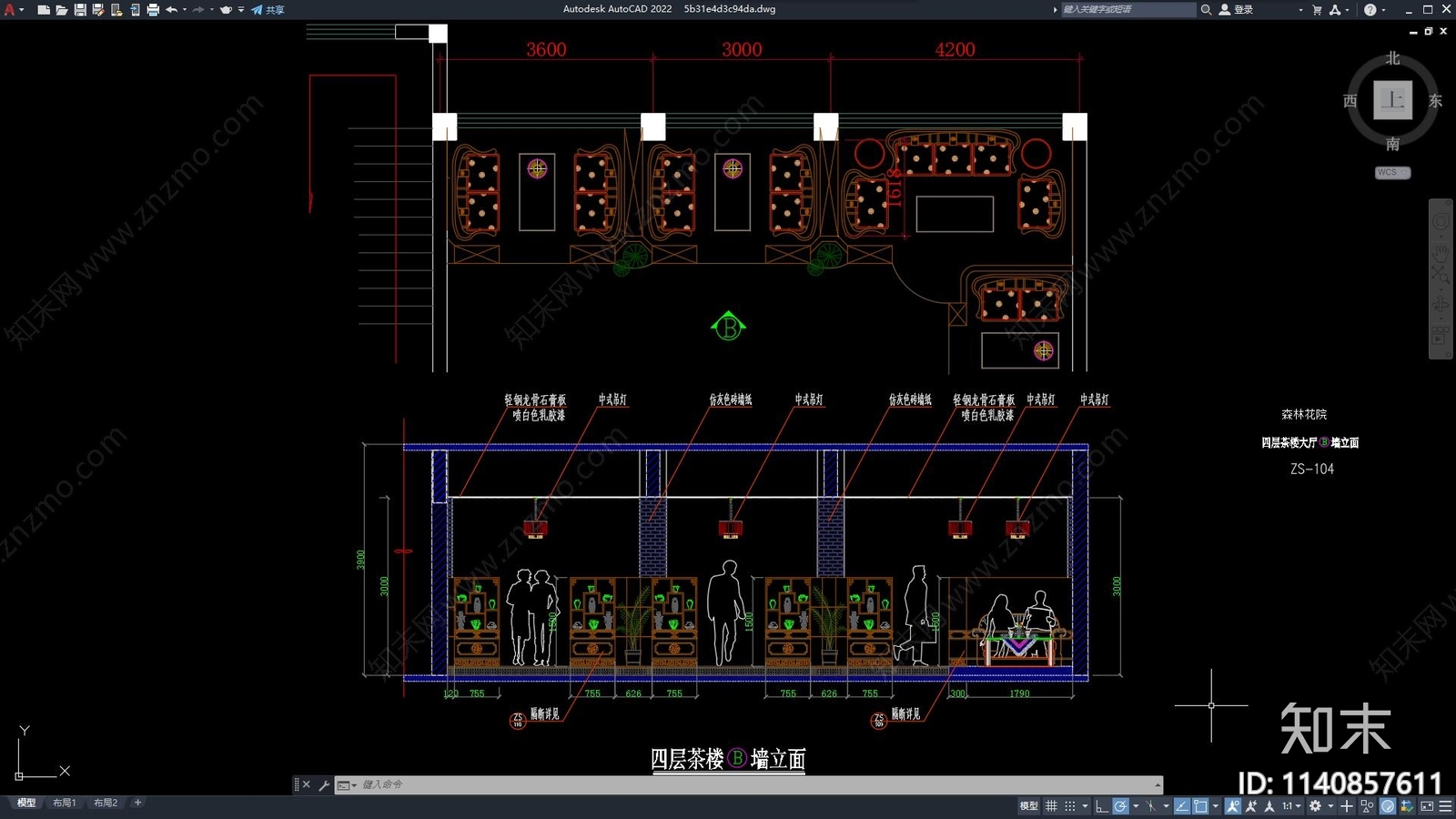The height and width of the screenshot is (819, 1456).
Task: Click the New drawing icon
Action: [x=43, y=9]
